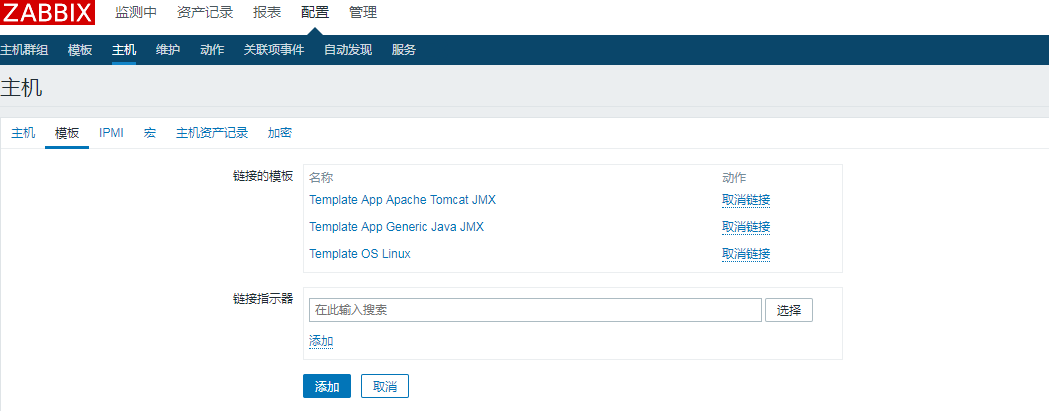The image size is (1049, 411).
Task: Click the 链接指示器 label
Action: [x=263, y=299]
